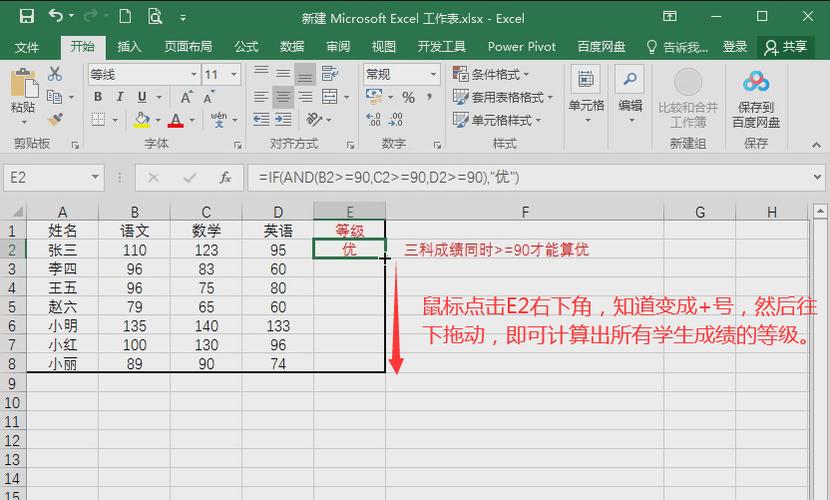The height and width of the screenshot is (500, 830).
Task: Open 套用表格格式 table format menu
Action: coord(503,97)
